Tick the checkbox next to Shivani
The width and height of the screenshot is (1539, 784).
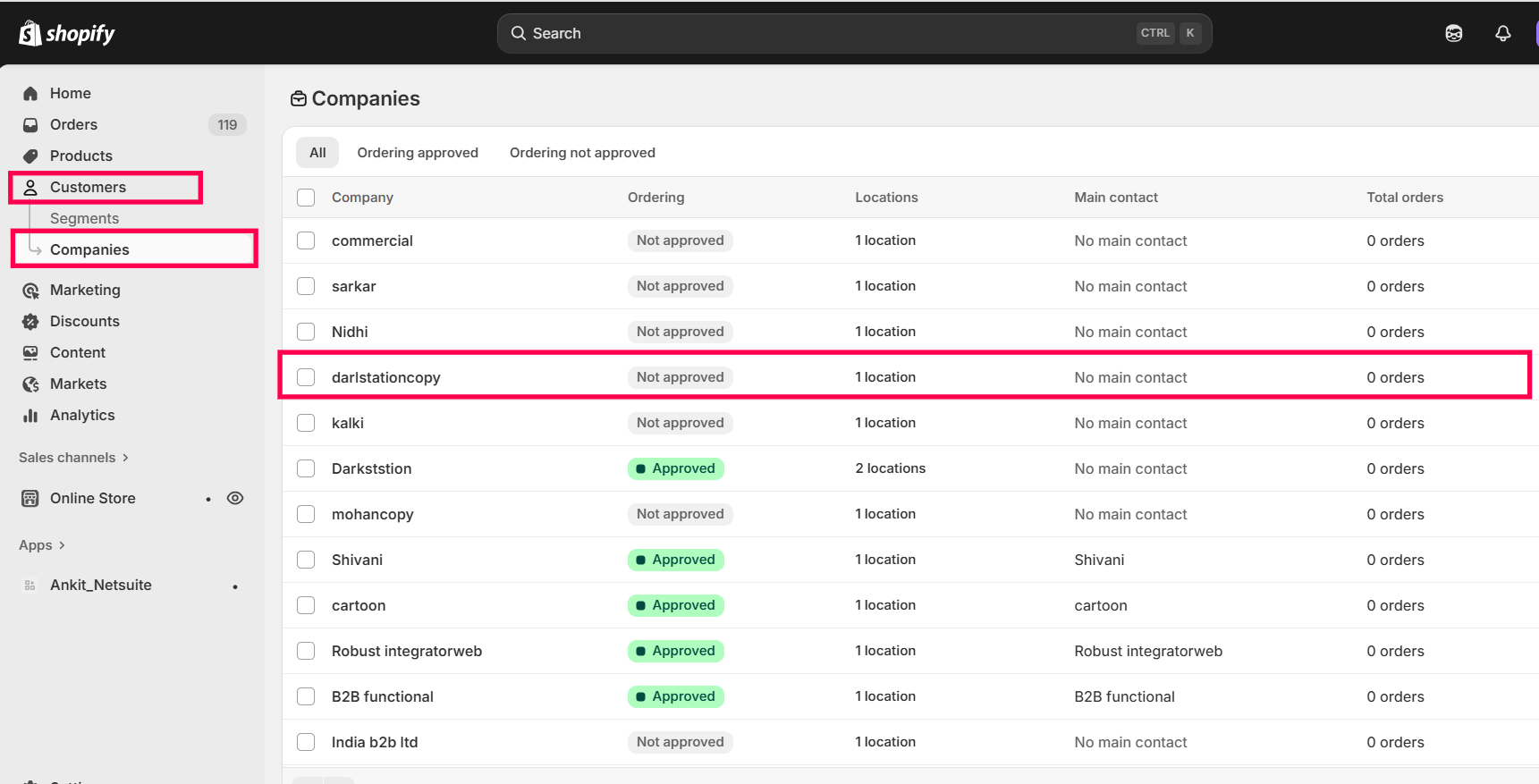[306, 560]
